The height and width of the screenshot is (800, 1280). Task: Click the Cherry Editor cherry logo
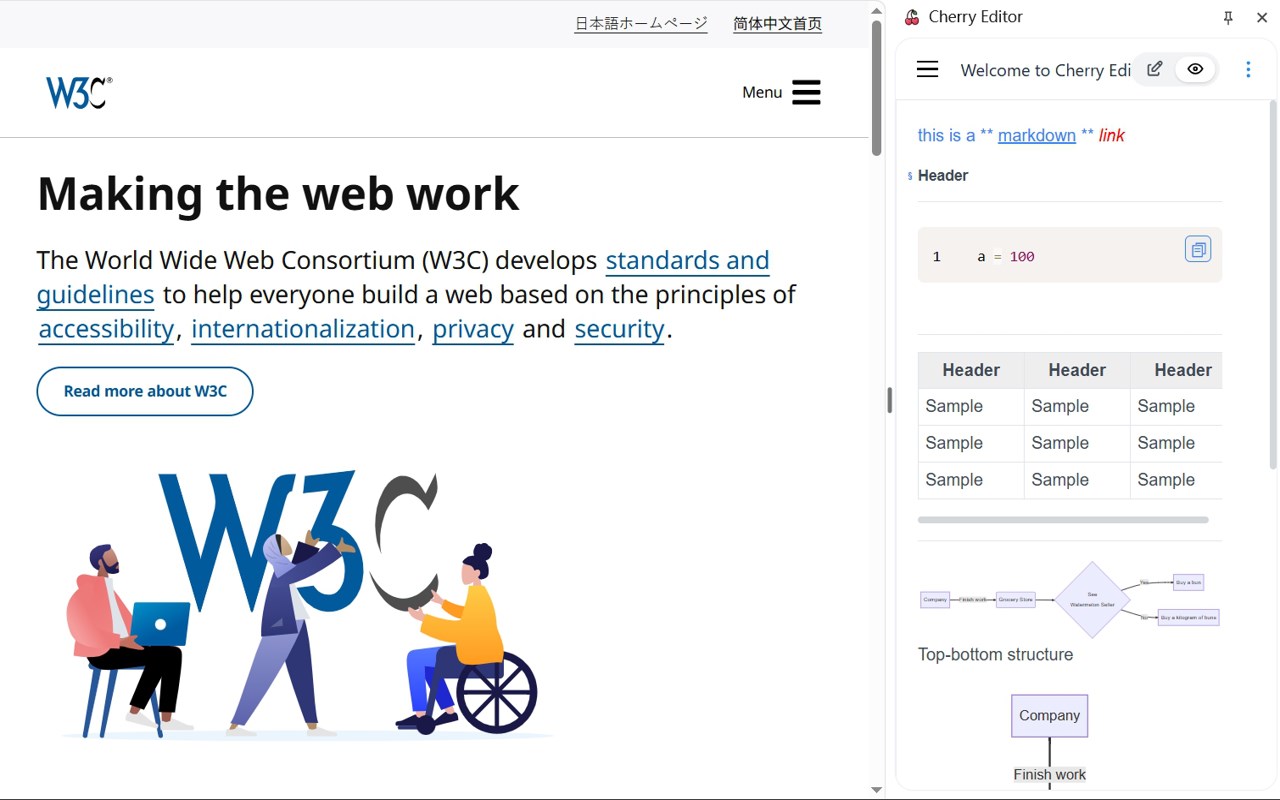coord(912,17)
